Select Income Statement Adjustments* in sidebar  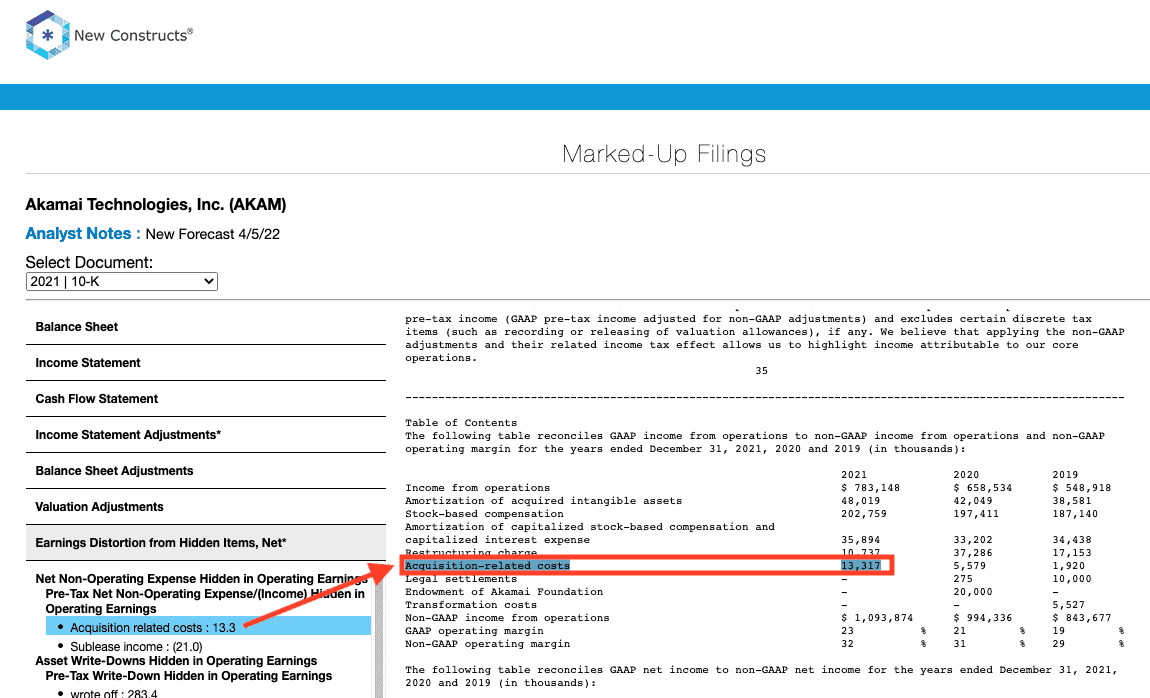click(x=205, y=435)
